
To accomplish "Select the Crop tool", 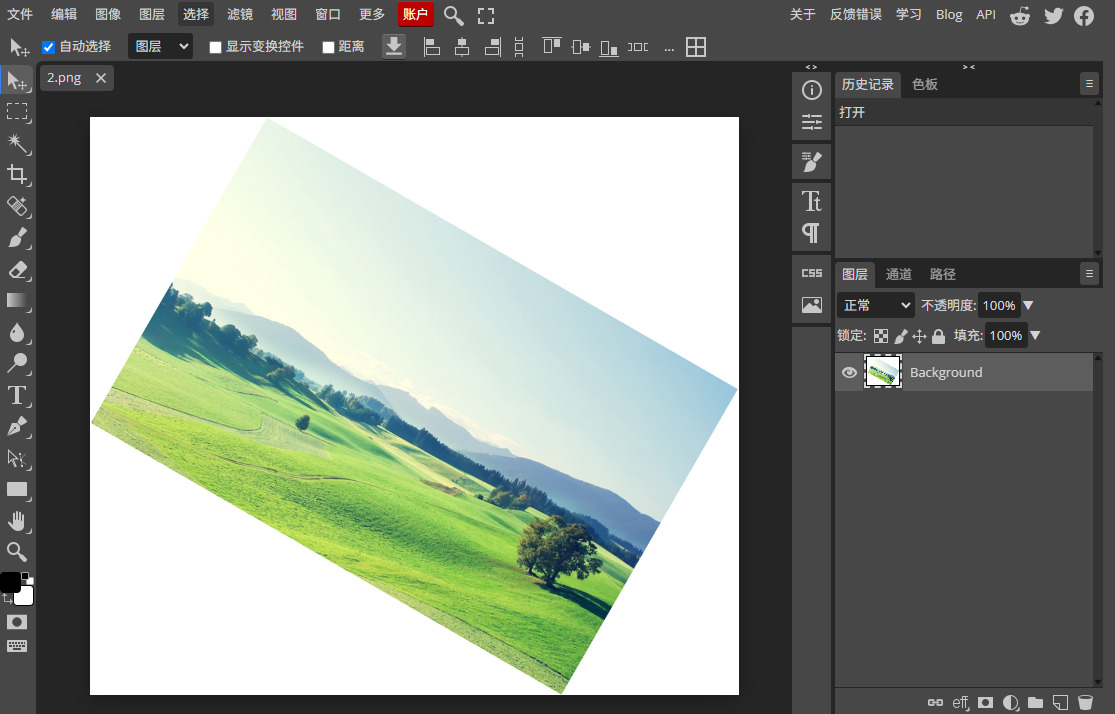I will tap(18, 175).
